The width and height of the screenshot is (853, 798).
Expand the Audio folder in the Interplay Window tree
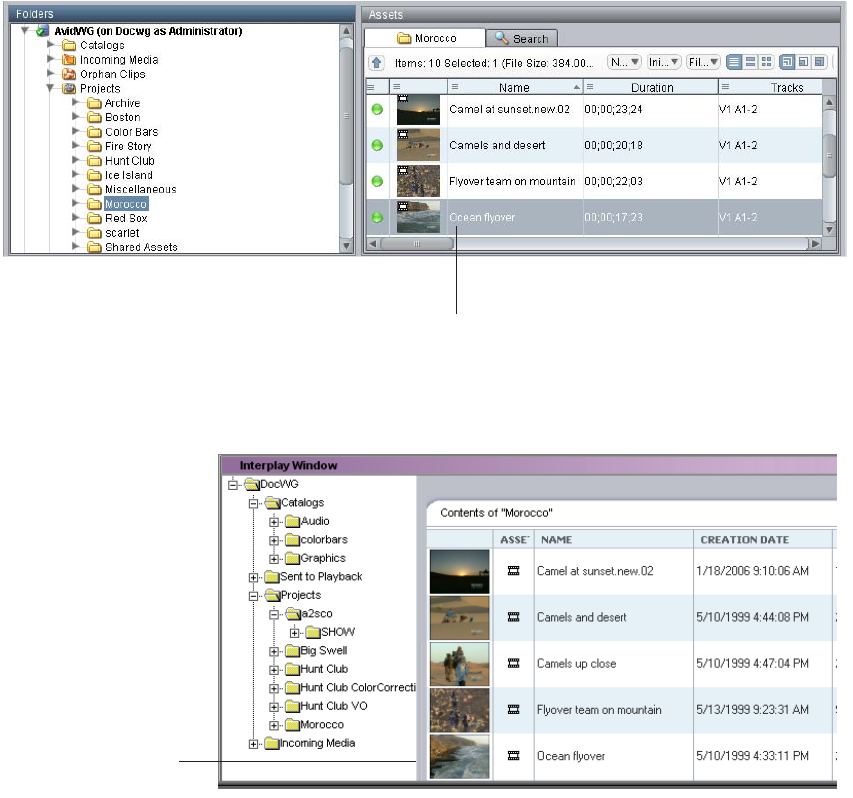point(274,522)
